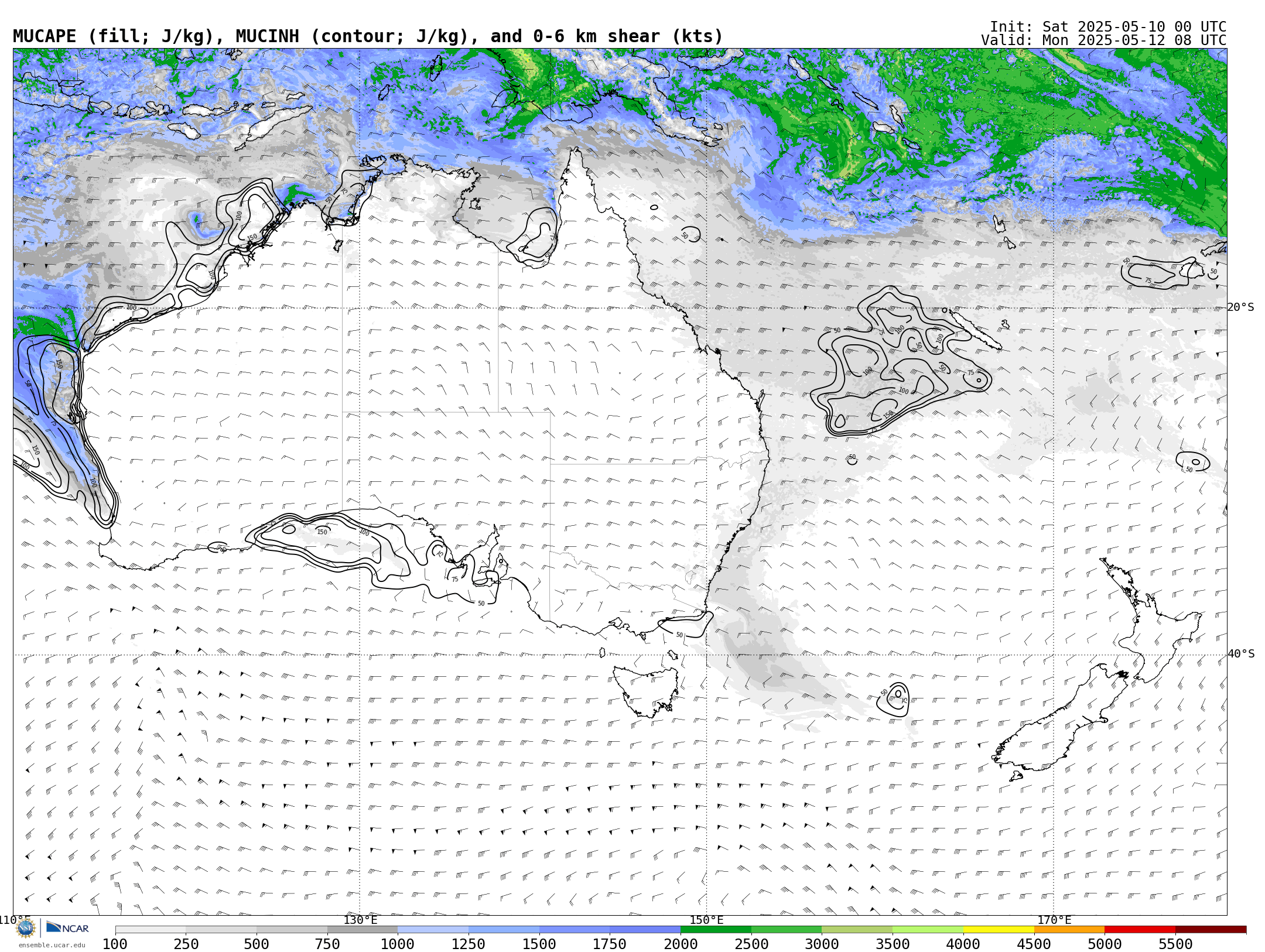The height and width of the screenshot is (952, 1265).
Task: Click the 170°E longitude label
Action: pos(1054,920)
